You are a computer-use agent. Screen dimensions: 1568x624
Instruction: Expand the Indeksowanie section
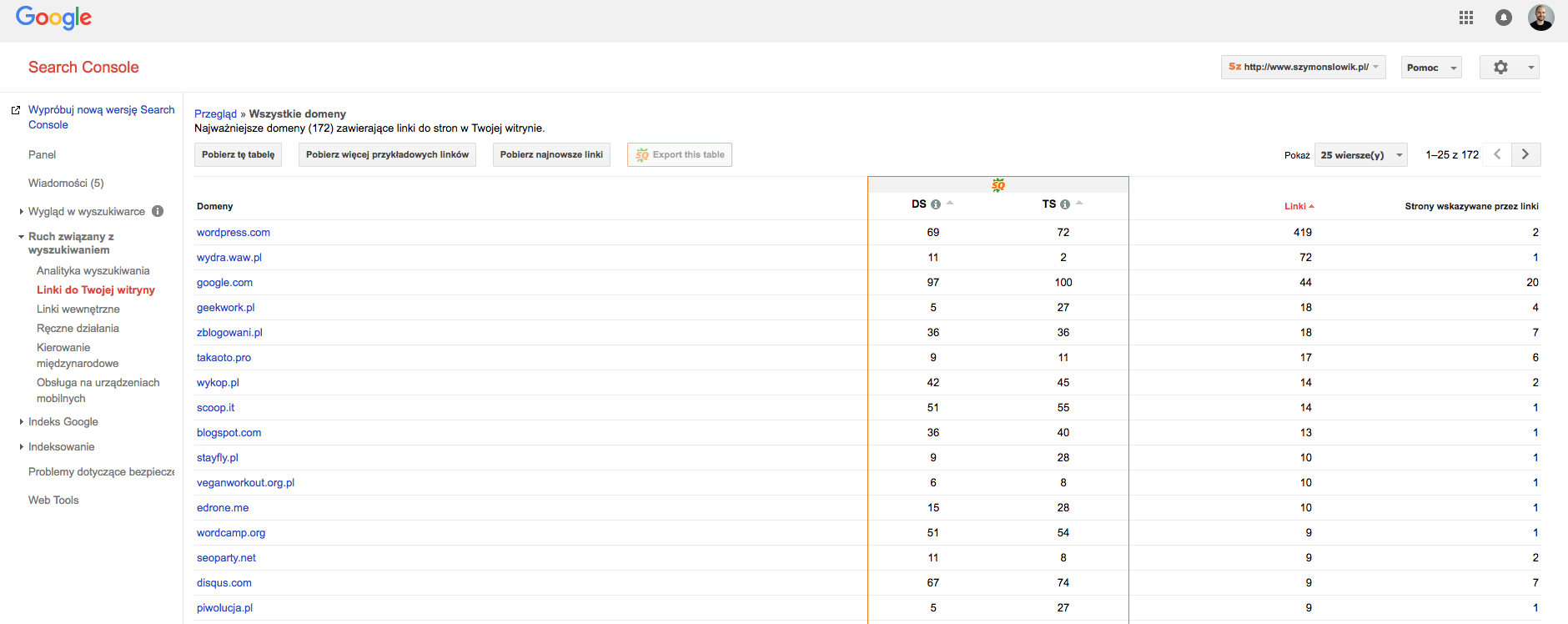coord(21,447)
